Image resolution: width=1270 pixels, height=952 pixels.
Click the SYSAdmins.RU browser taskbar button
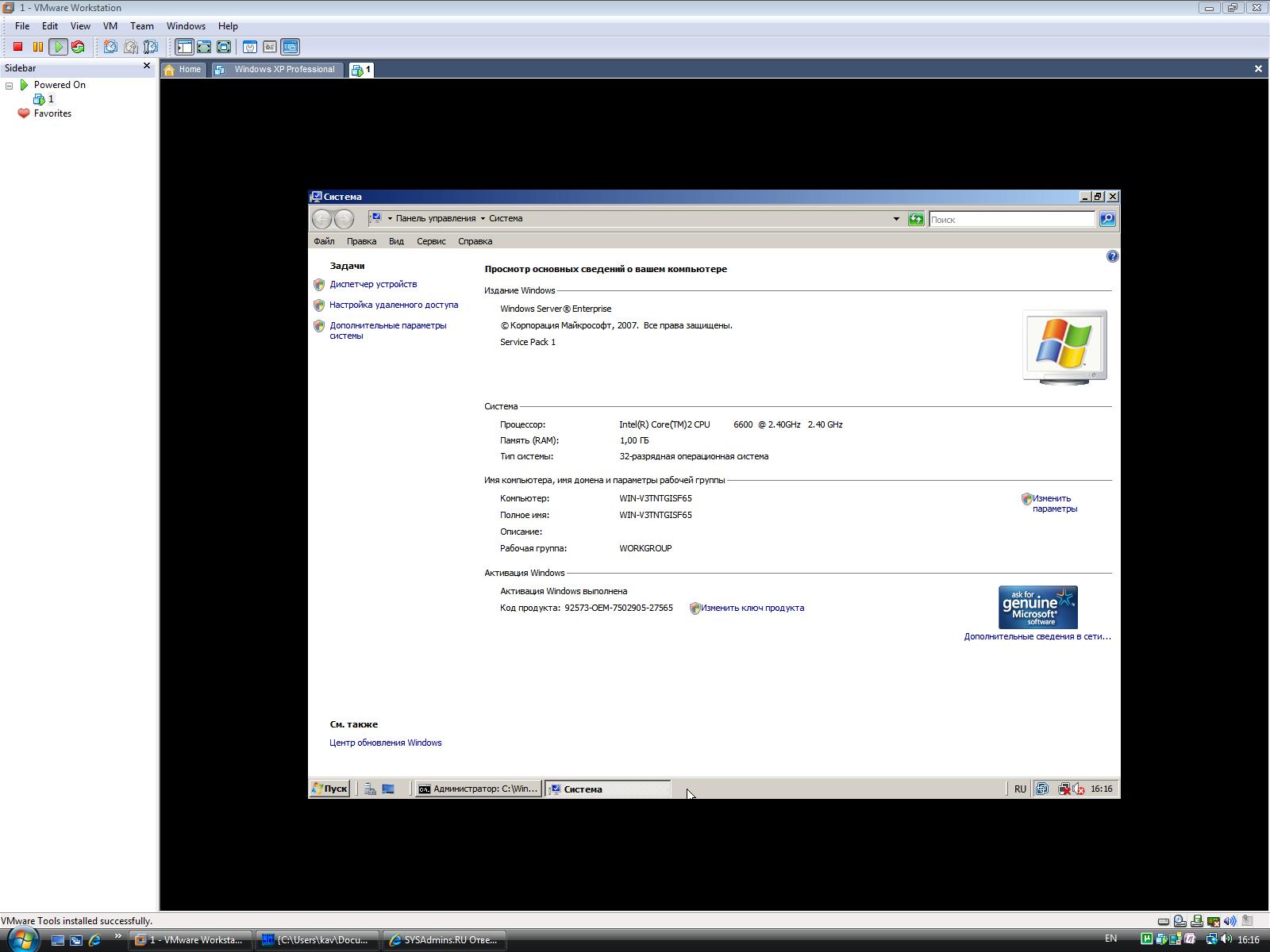pos(444,940)
